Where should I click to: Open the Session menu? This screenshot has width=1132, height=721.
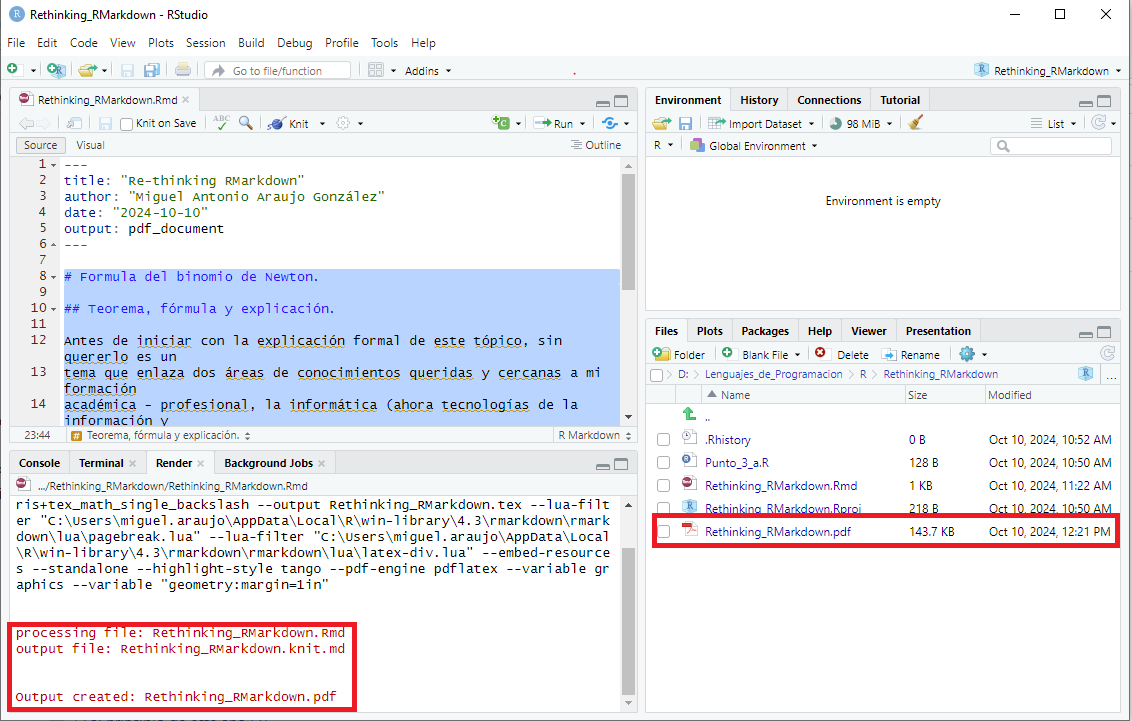pos(205,43)
